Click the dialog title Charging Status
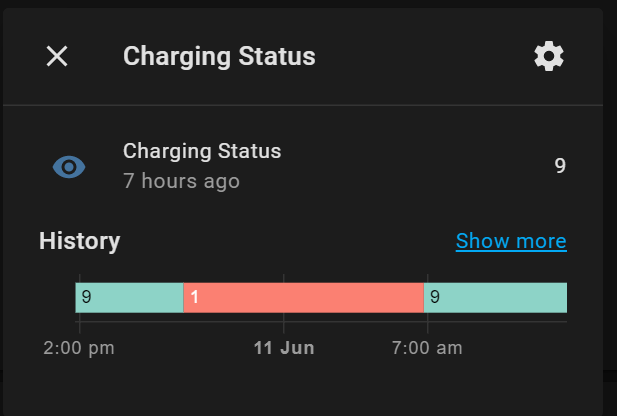Screen dimensions: 617x416 coord(219,57)
